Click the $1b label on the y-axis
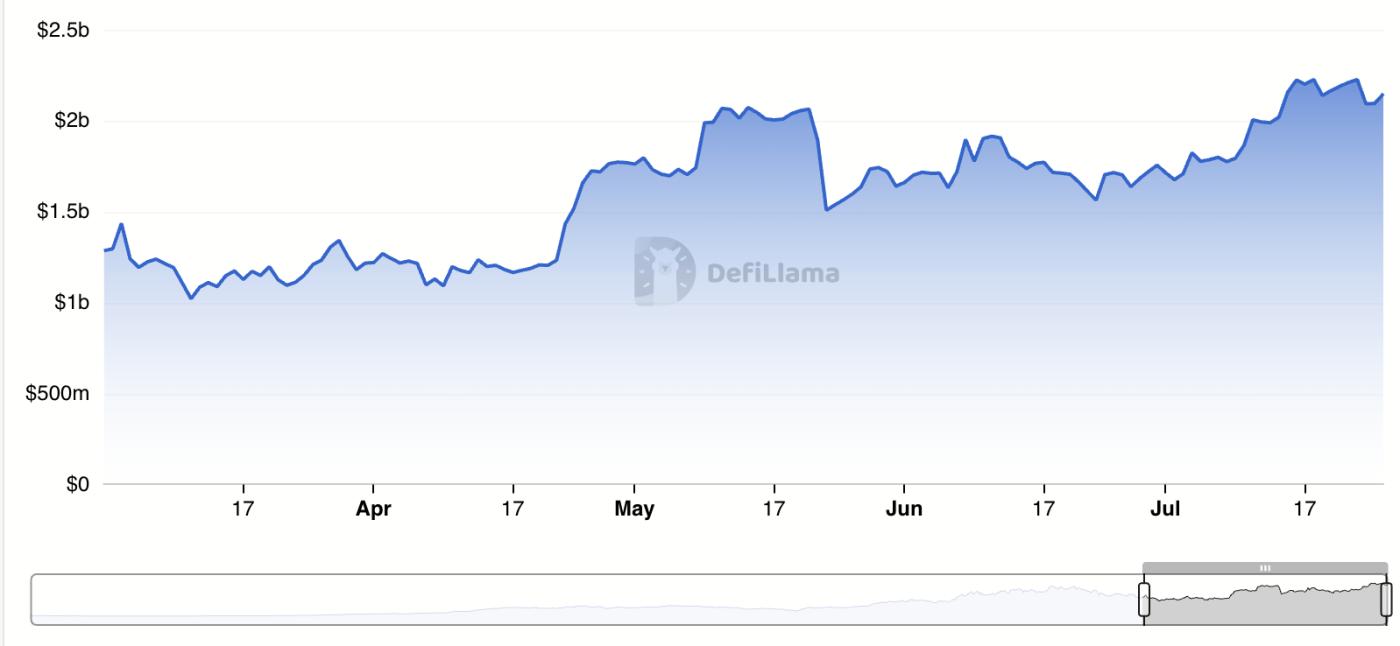 69,303
